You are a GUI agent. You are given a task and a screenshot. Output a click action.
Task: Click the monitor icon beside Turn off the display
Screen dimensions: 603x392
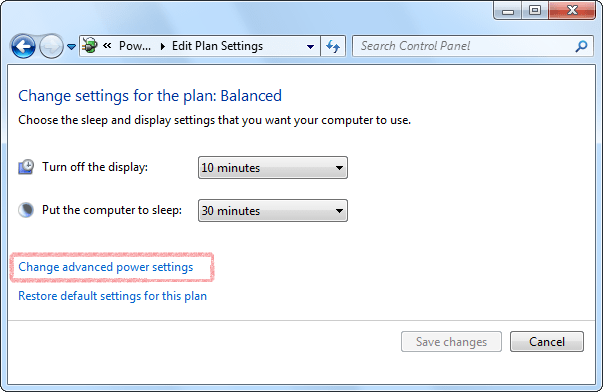pos(26,167)
